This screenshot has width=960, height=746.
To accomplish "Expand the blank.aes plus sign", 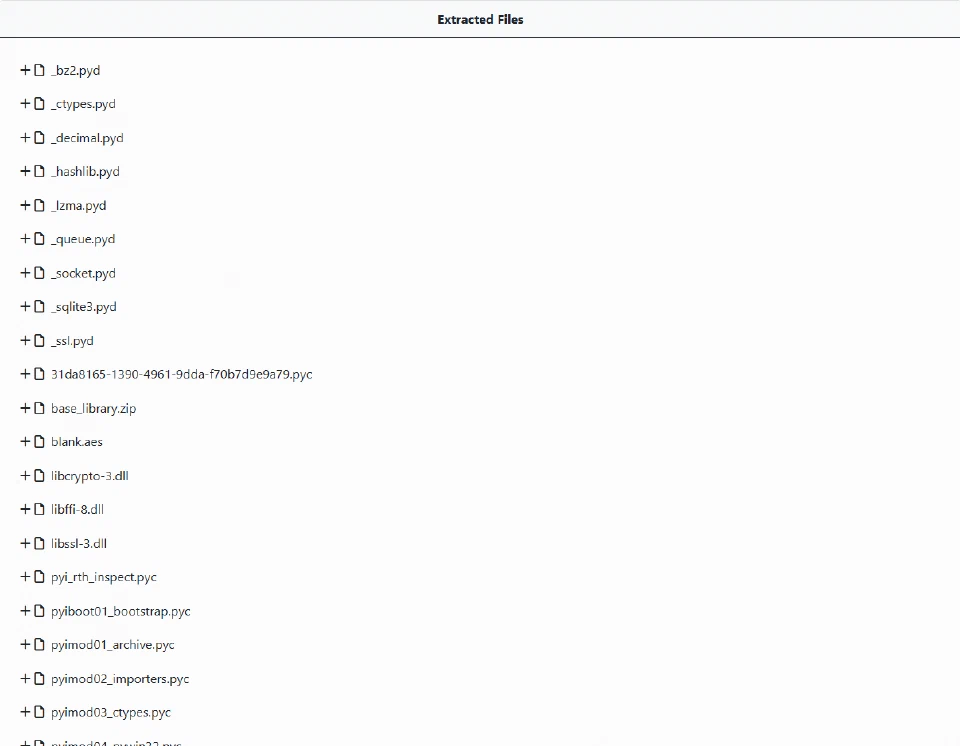I will point(25,442).
